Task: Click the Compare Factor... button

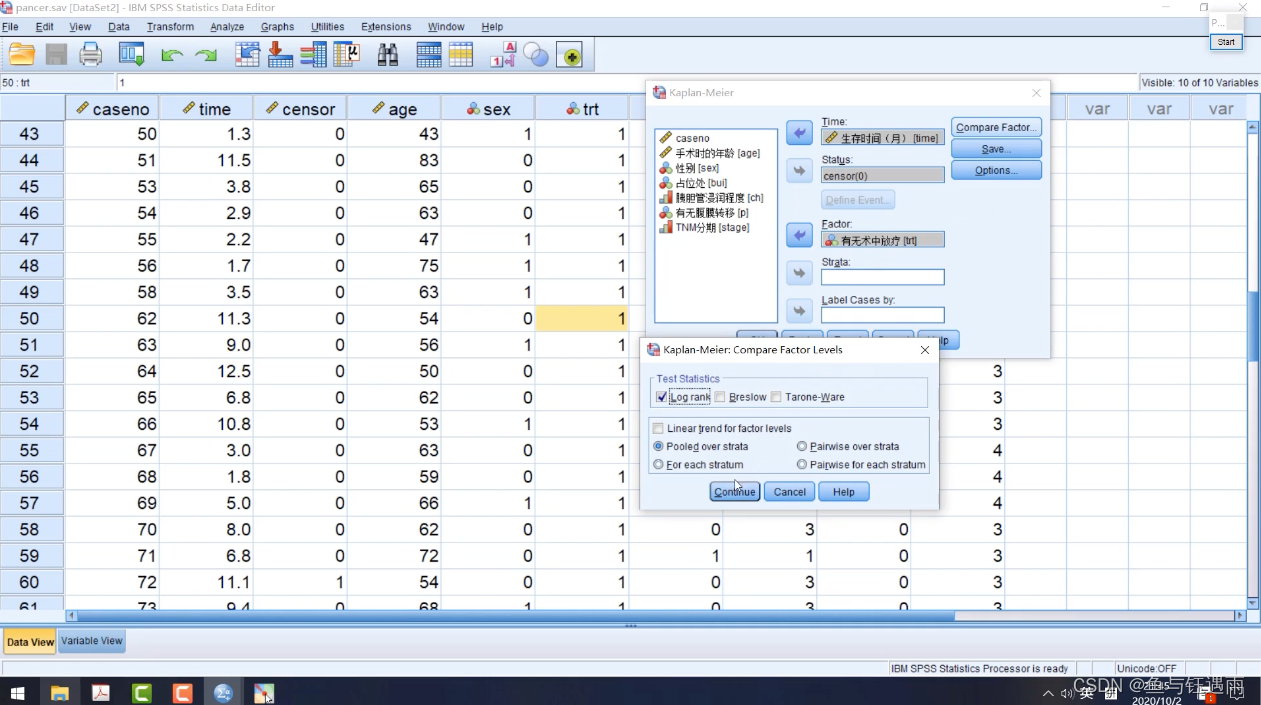Action: (x=996, y=127)
